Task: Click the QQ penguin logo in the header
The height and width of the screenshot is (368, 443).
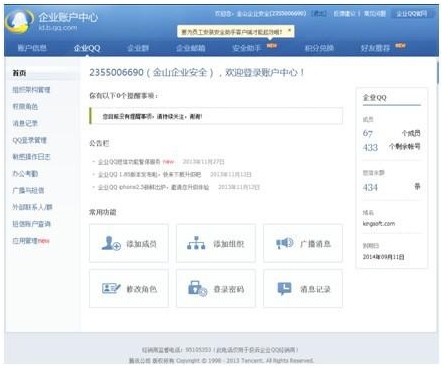Action: click(19, 21)
